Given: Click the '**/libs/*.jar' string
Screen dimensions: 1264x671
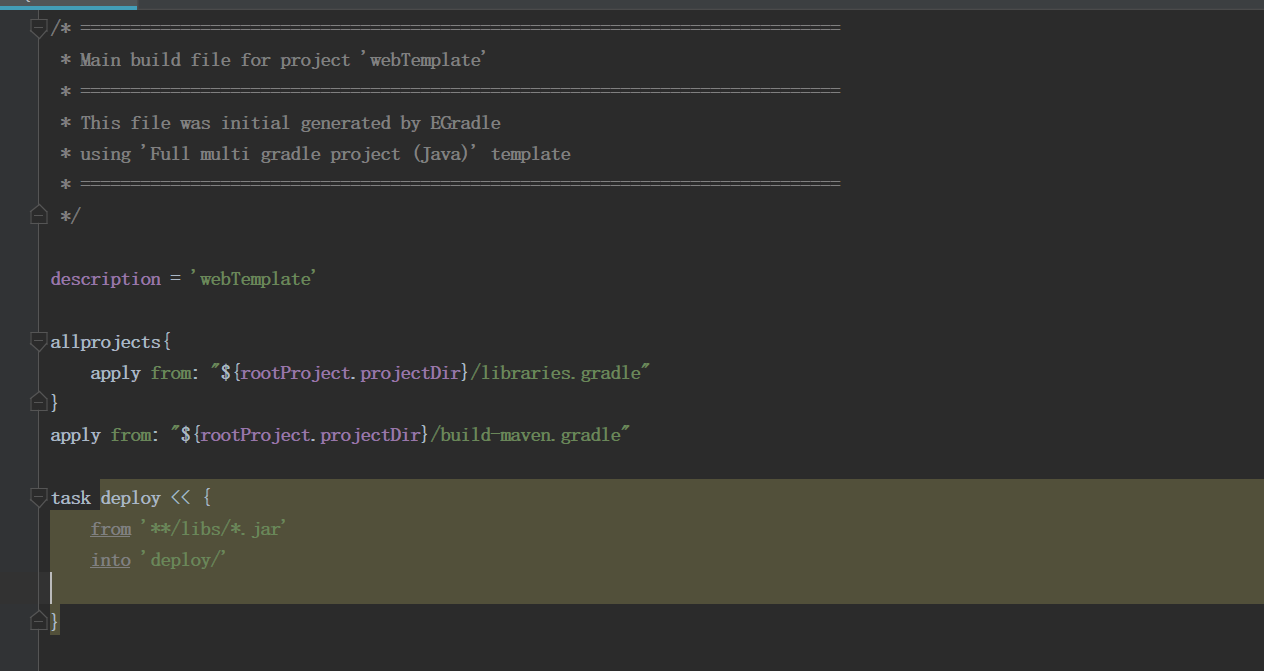Looking at the screenshot, I should [213, 529].
